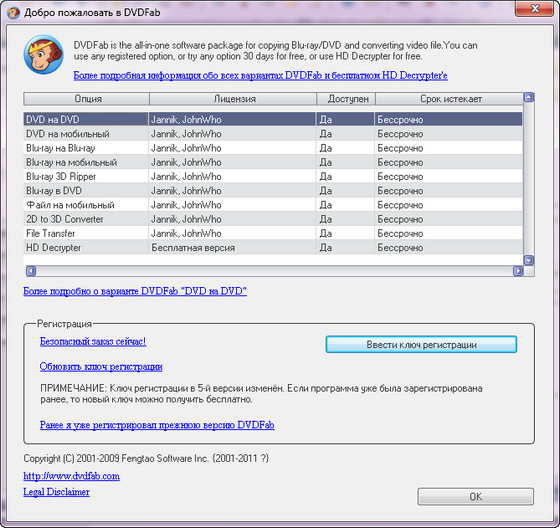
Task: Select the "Blu-ray 3D Ripper" row
Action: 273,176
